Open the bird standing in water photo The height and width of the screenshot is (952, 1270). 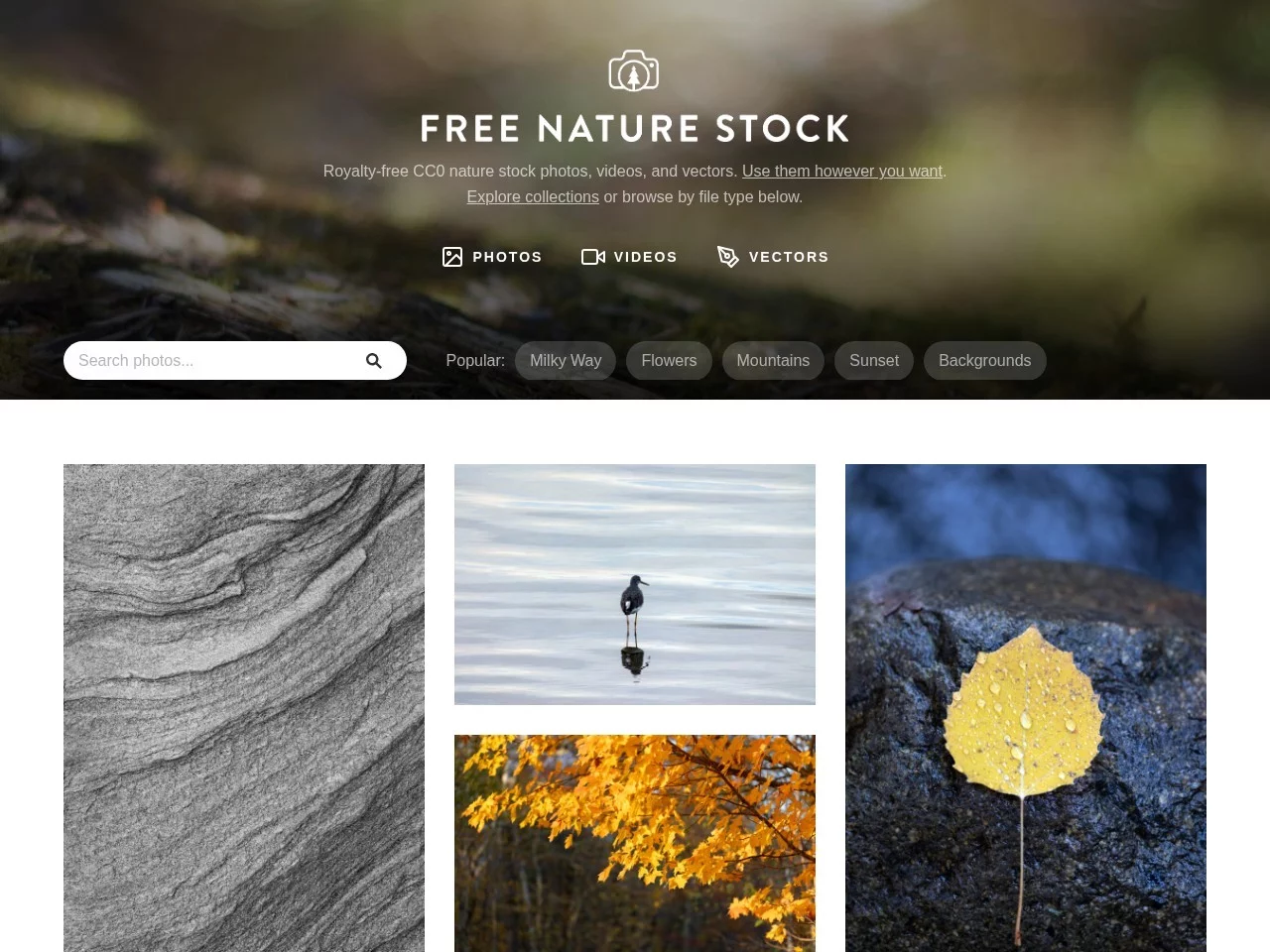coord(635,584)
